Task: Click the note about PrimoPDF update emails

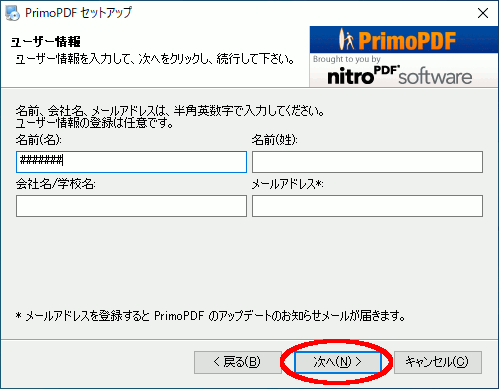Action: point(211,316)
